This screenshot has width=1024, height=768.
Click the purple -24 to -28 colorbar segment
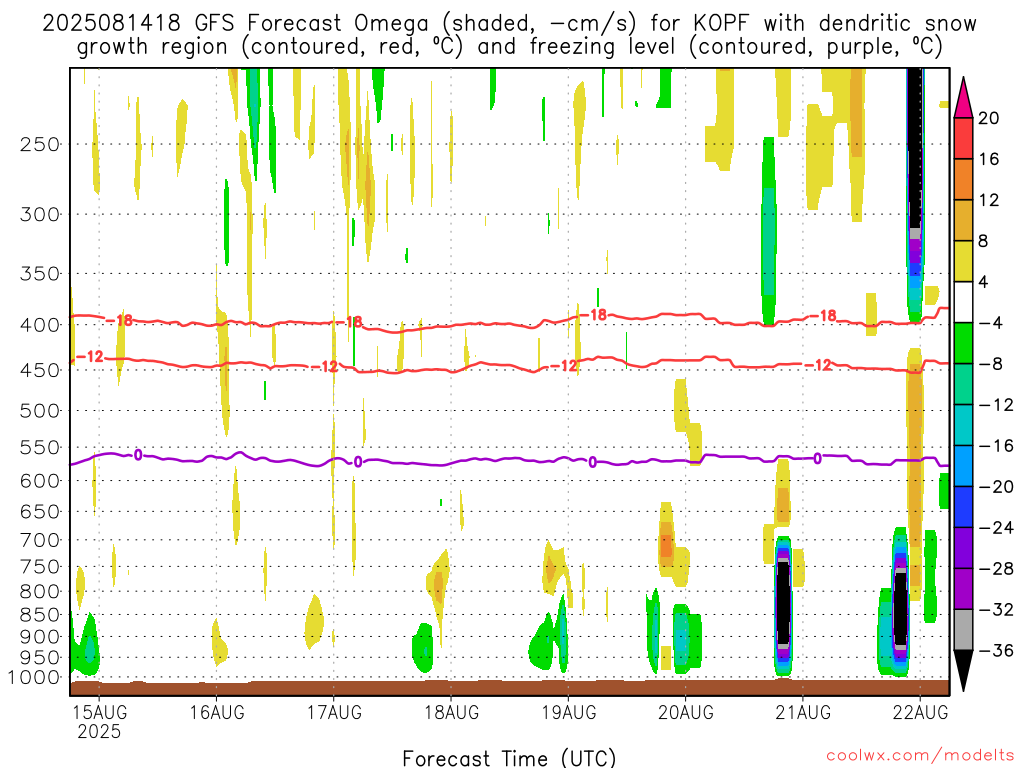click(963, 548)
